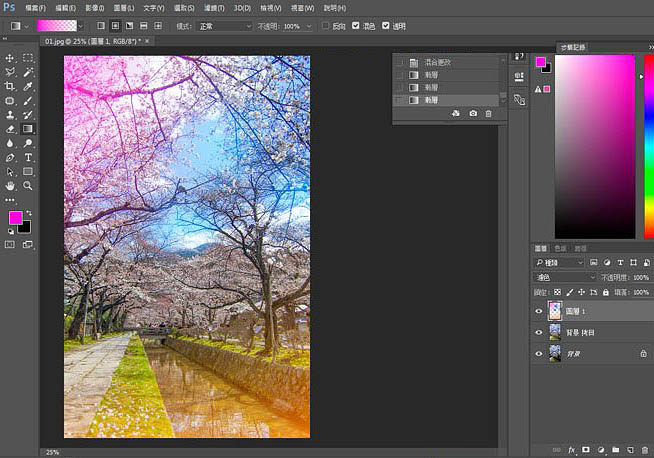
Task: Enable the 反向 (Reverse) checkbox
Action: point(326,25)
